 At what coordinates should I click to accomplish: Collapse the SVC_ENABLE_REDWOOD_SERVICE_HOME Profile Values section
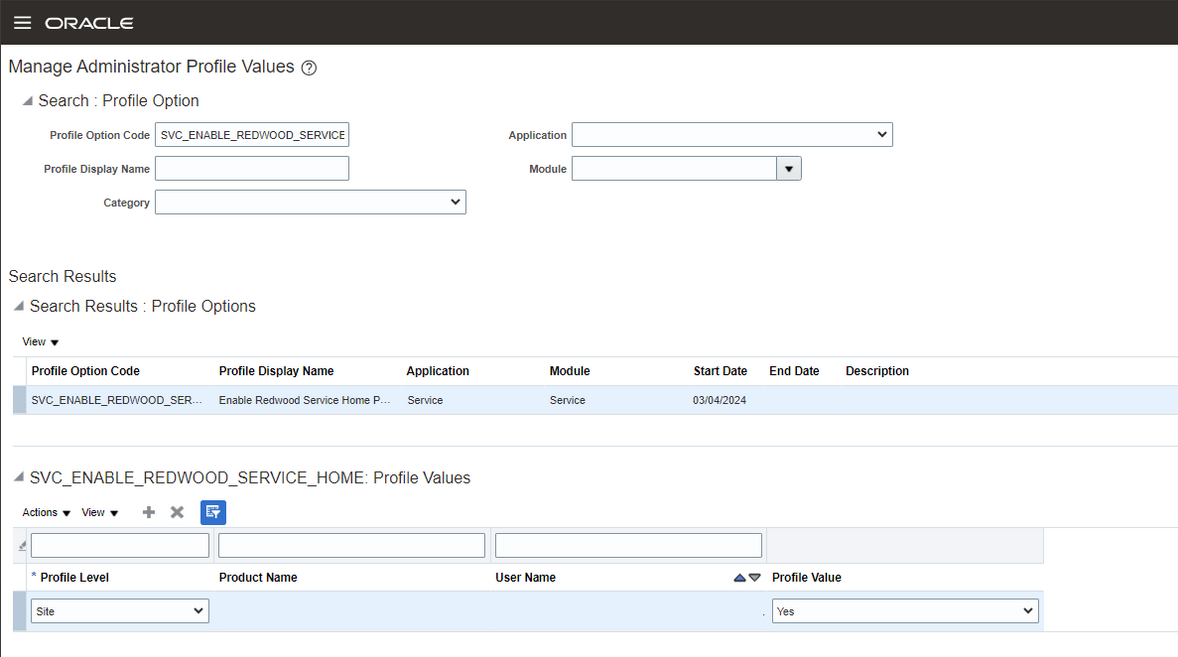point(19,477)
